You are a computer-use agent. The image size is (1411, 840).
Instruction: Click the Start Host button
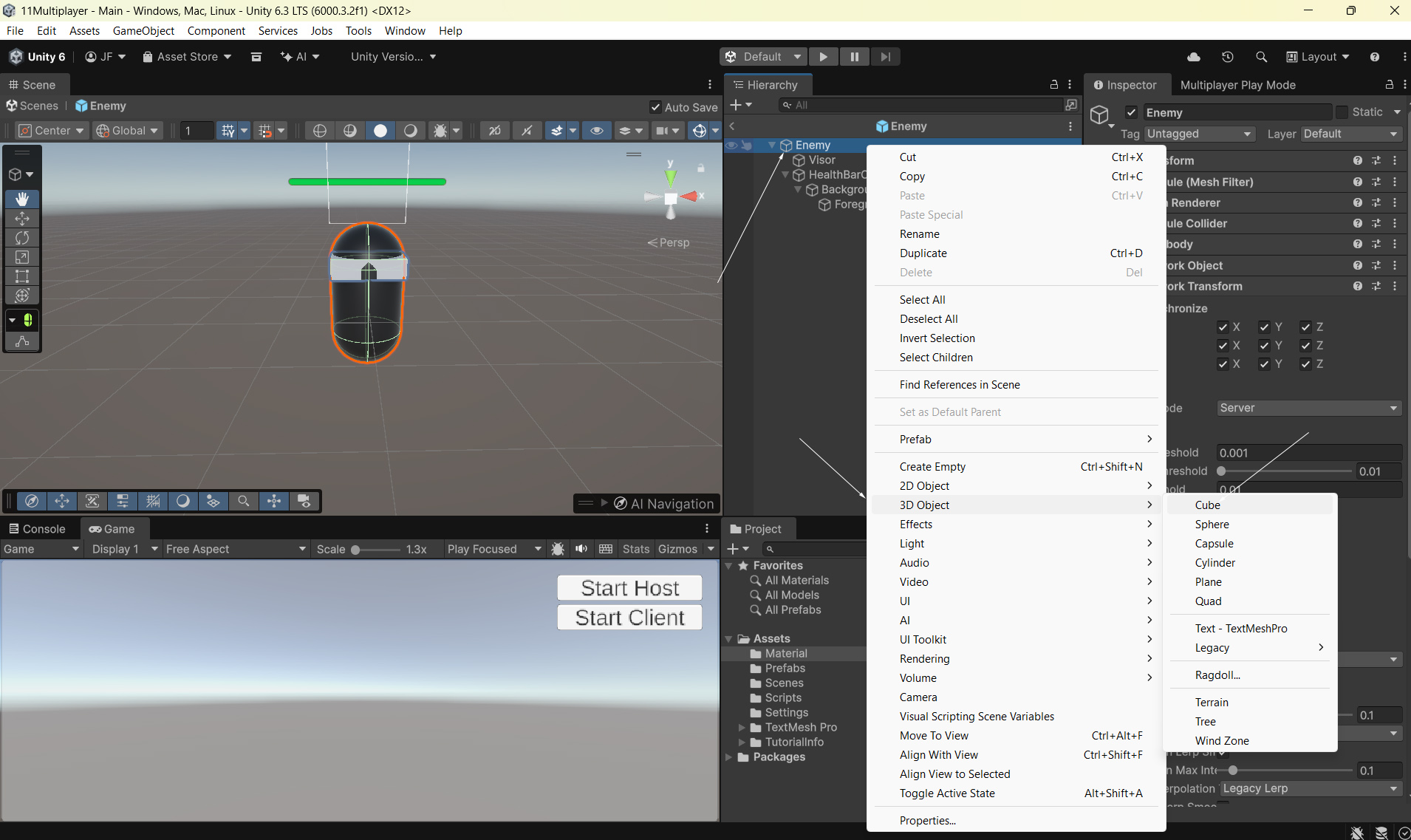629,588
